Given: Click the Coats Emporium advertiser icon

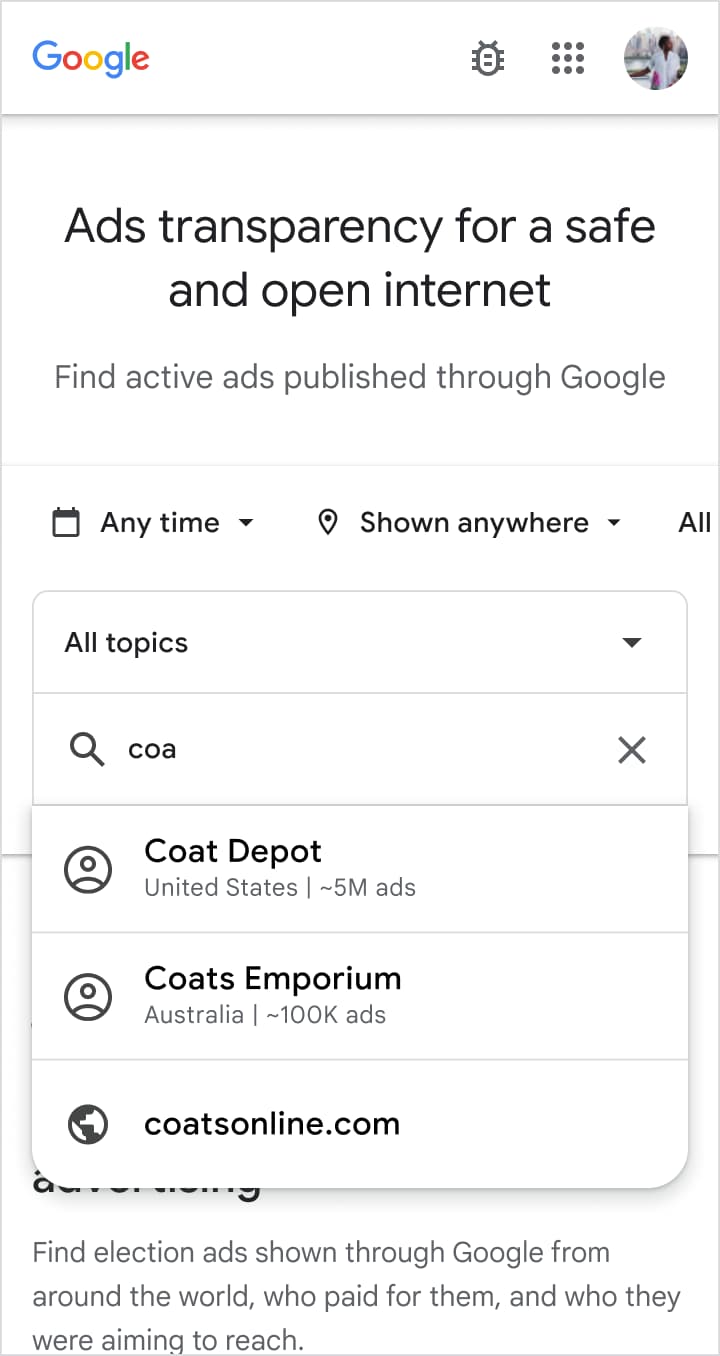Looking at the screenshot, I should click(88, 996).
